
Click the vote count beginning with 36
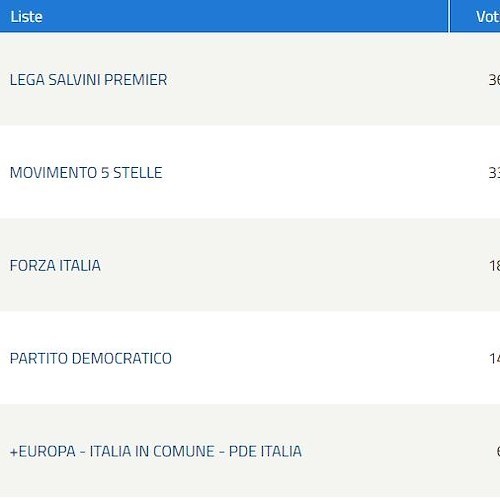[x=494, y=80]
